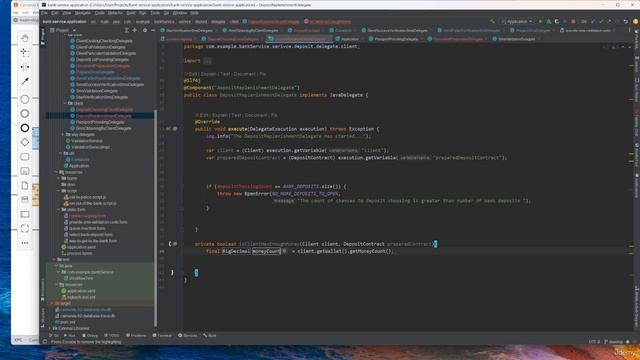The image size is (640, 360).
Task: Open the Application run configuration dropdown
Action: click(x=518, y=21)
